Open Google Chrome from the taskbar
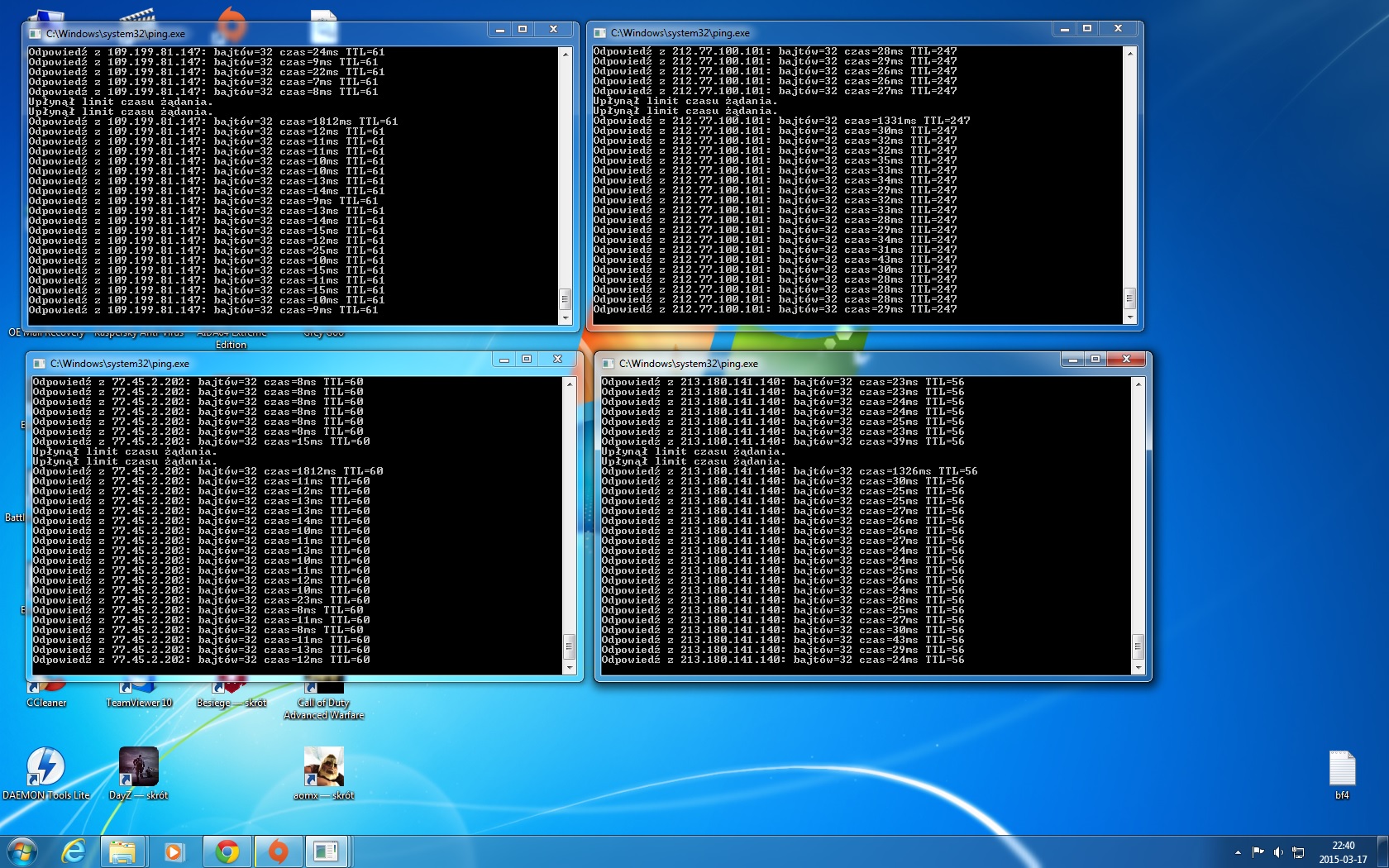 [227, 851]
